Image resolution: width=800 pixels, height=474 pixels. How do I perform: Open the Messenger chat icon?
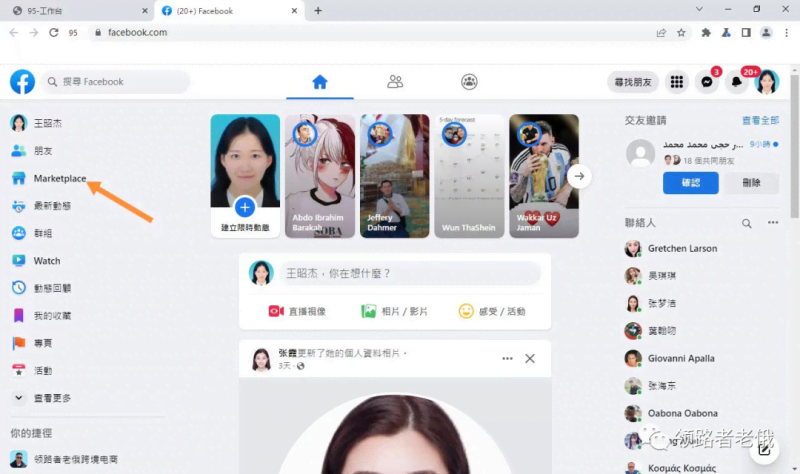point(707,82)
